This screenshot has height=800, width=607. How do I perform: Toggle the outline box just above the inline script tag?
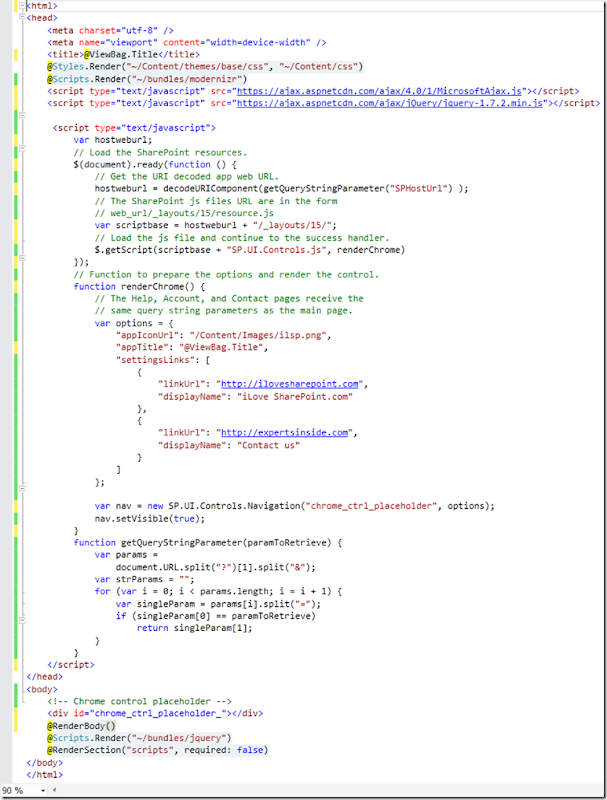22,115
